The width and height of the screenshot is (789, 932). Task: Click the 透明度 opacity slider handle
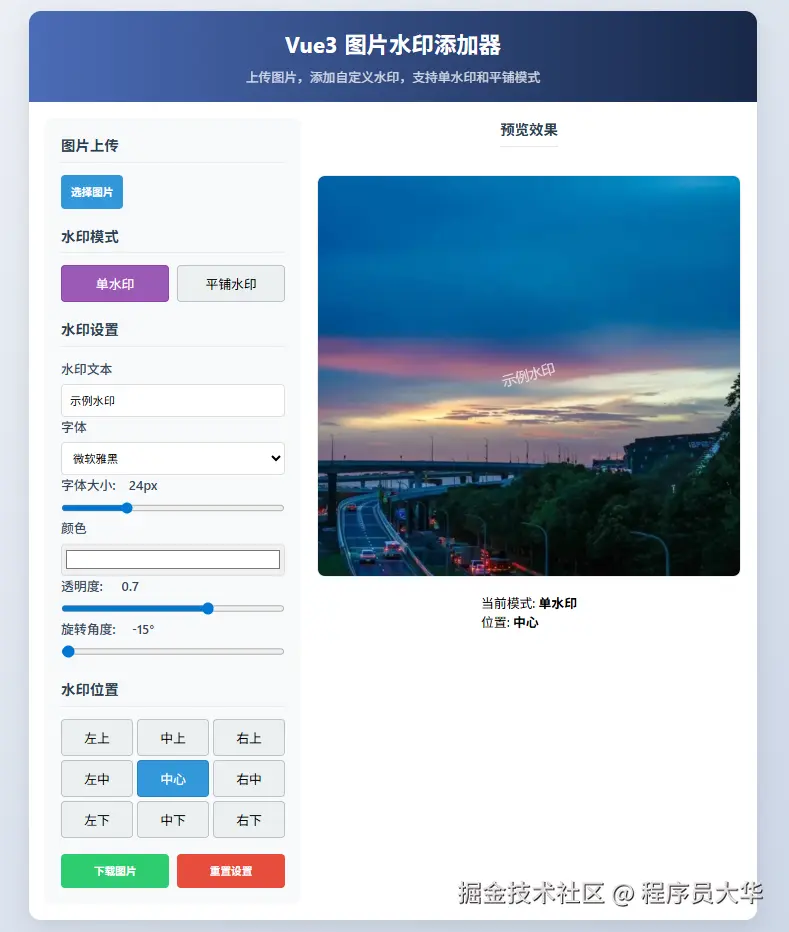click(208, 609)
